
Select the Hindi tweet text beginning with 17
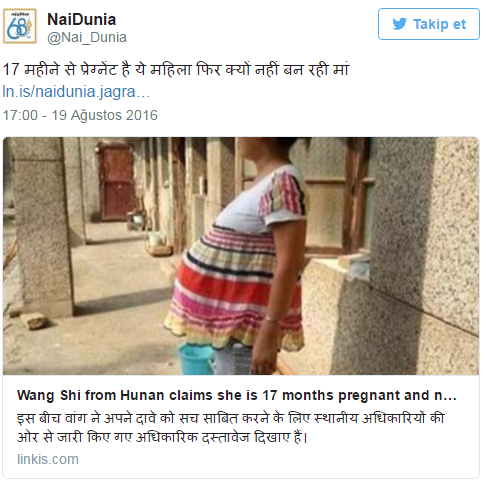tap(176, 69)
